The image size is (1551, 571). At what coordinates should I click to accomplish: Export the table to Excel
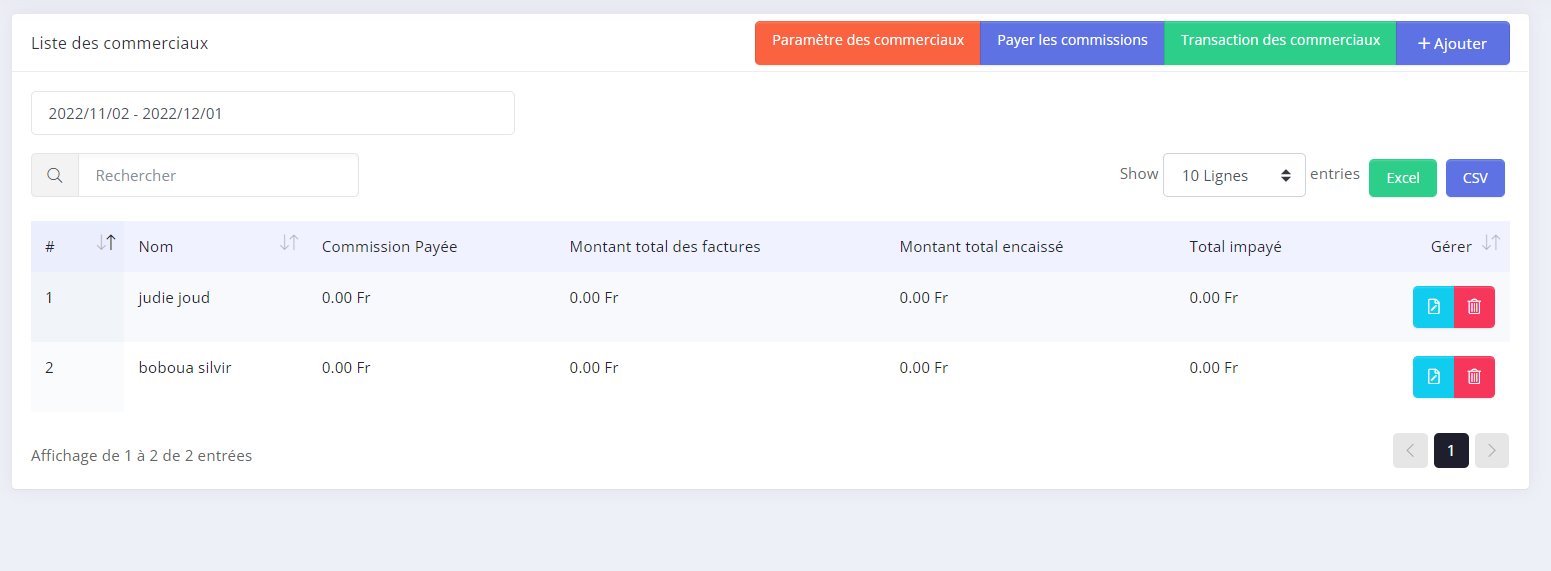point(1402,178)
